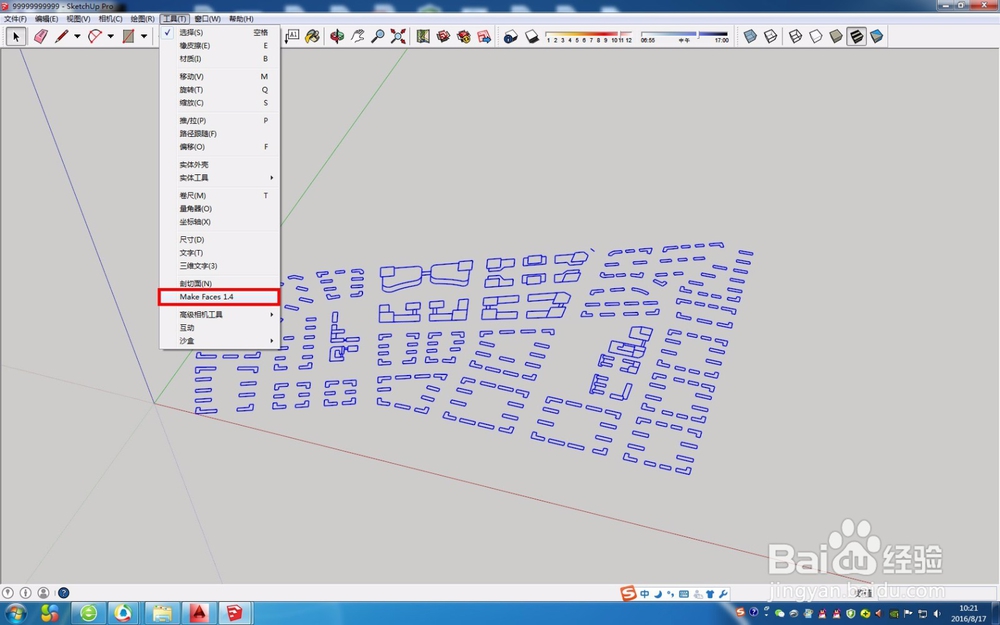
Task: Click the Zoom Extents icon
Action: 398,36
